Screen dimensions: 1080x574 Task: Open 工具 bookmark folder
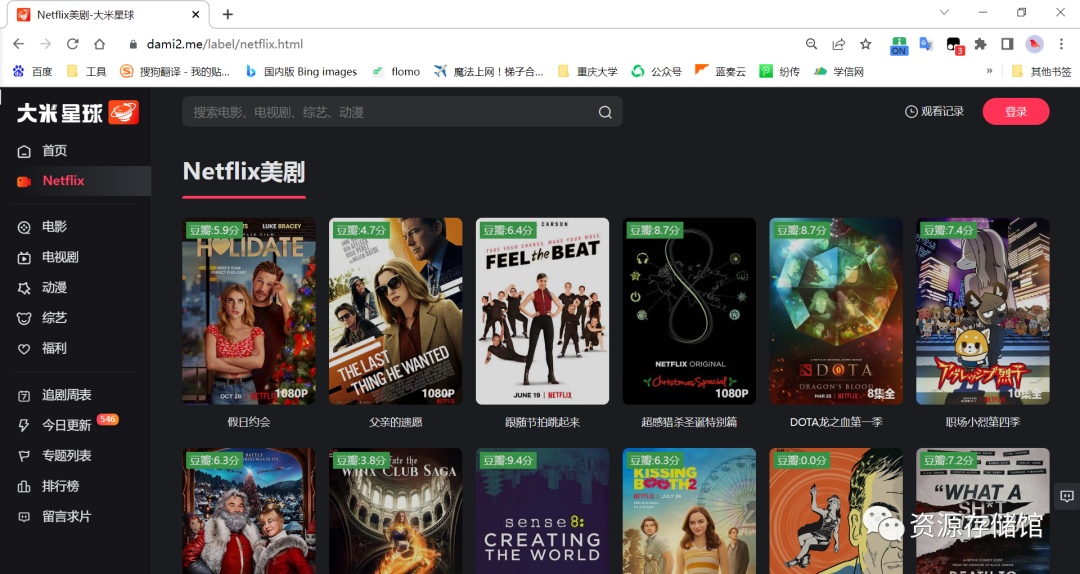87,71
